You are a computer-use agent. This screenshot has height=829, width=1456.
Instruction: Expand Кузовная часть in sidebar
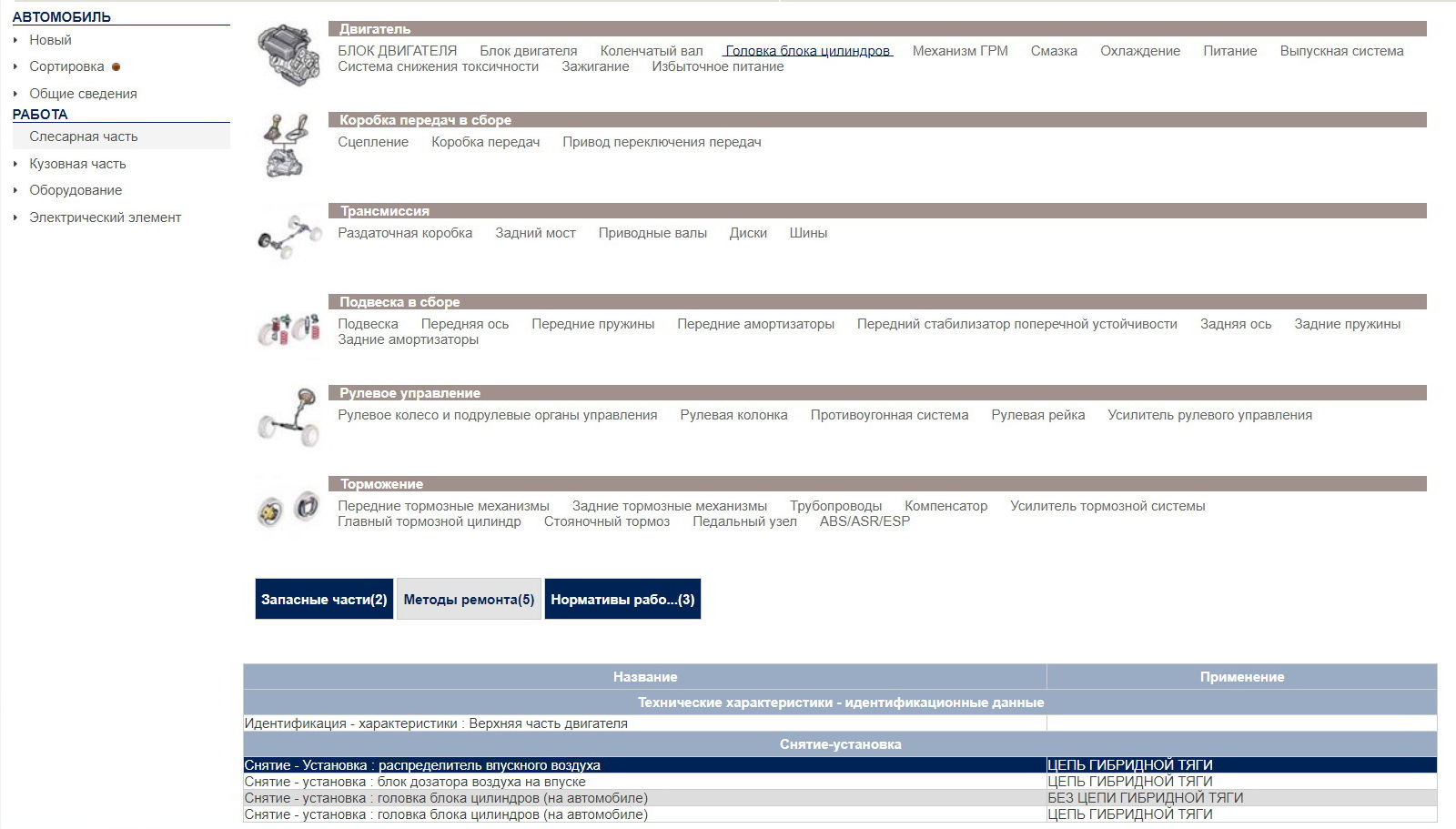(15, 164)
